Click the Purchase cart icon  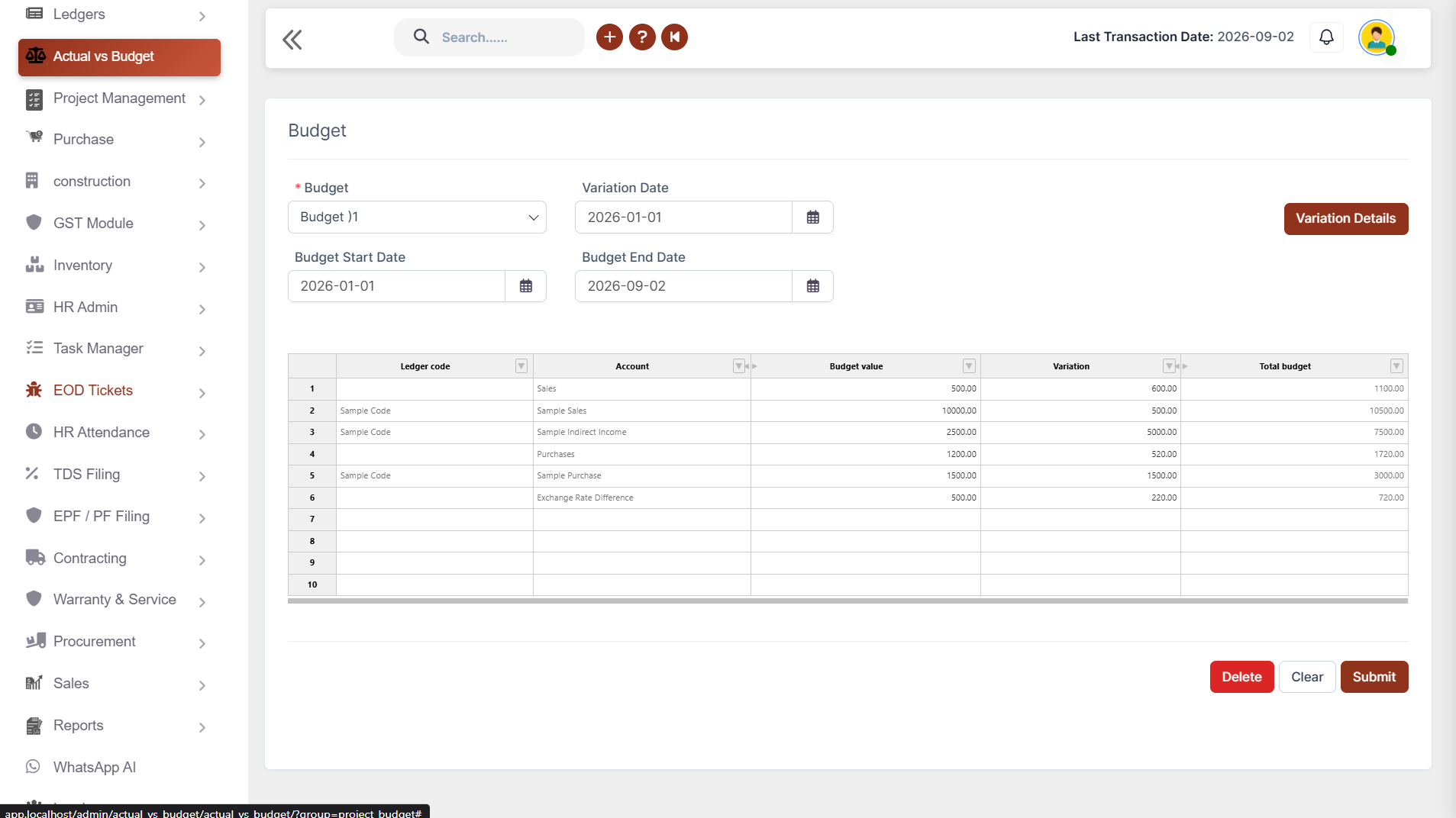pyautogui.click(x=34, y=138)
